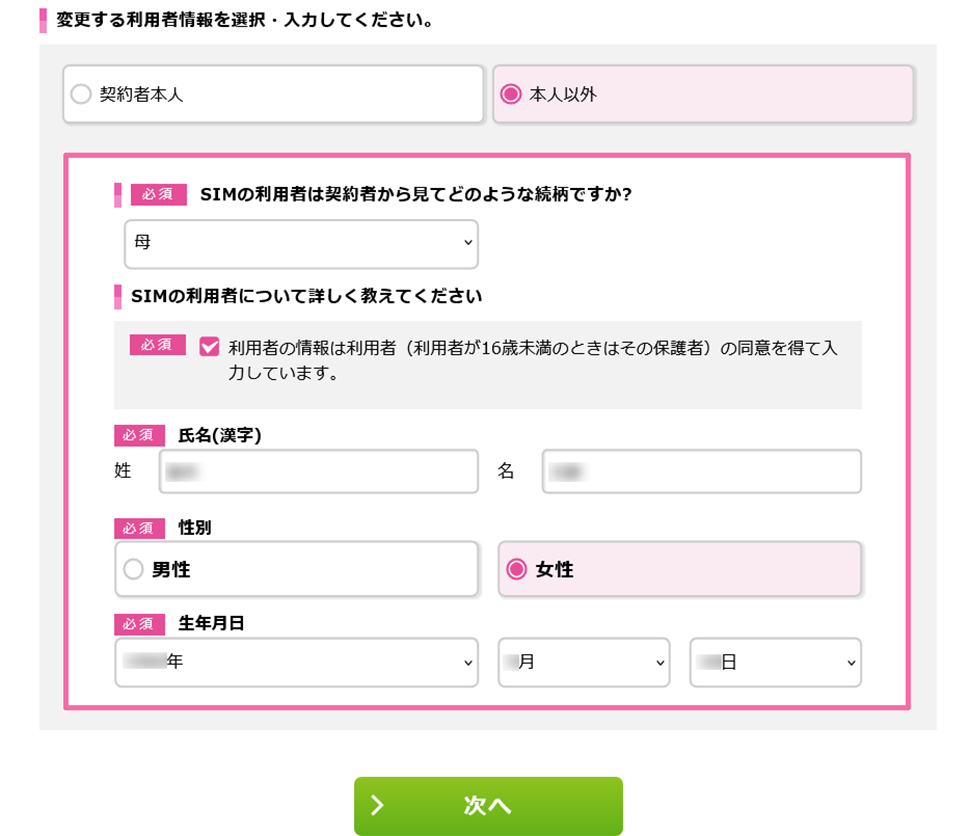Expand the birth month (月) dropdown
The image size is (970, 836).
pyautogui.click(x=583, y=663)
